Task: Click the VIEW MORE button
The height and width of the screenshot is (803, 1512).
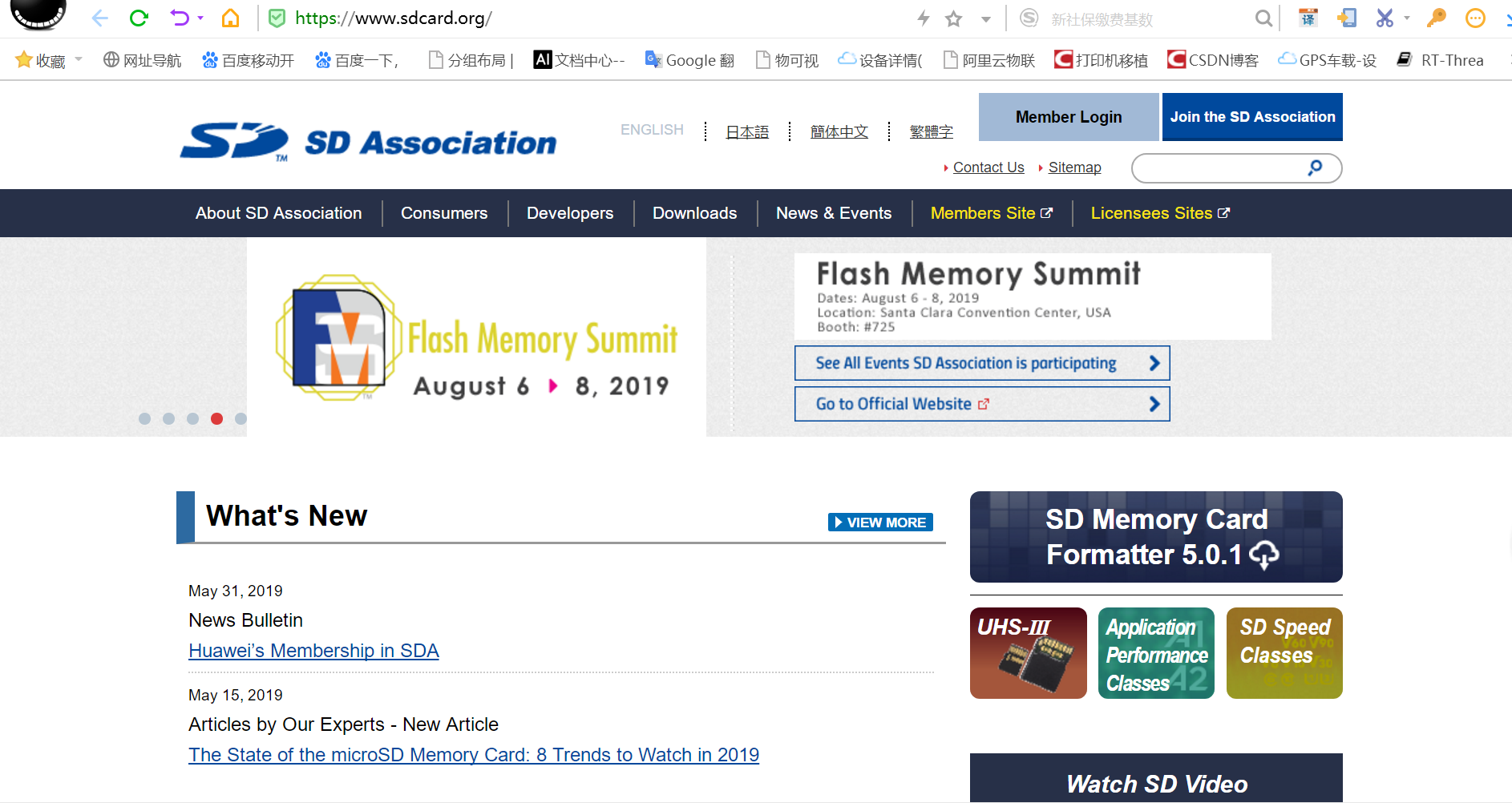Action: 880,523
